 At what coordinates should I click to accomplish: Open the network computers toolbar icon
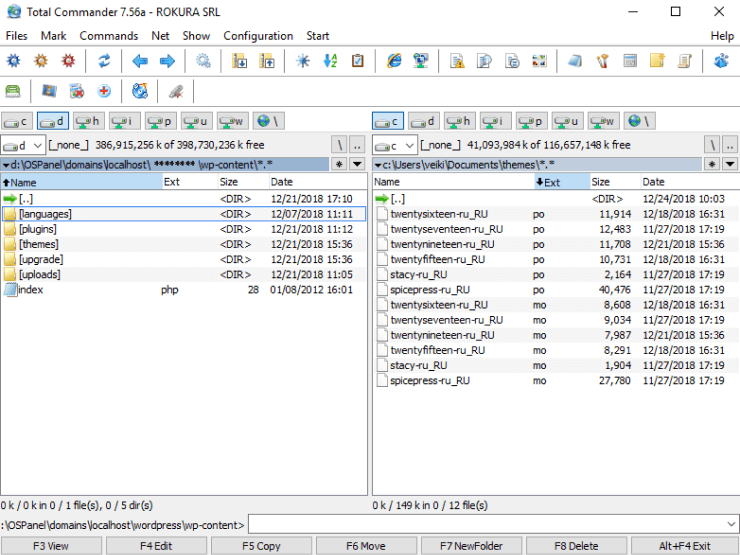click(420, 61)
